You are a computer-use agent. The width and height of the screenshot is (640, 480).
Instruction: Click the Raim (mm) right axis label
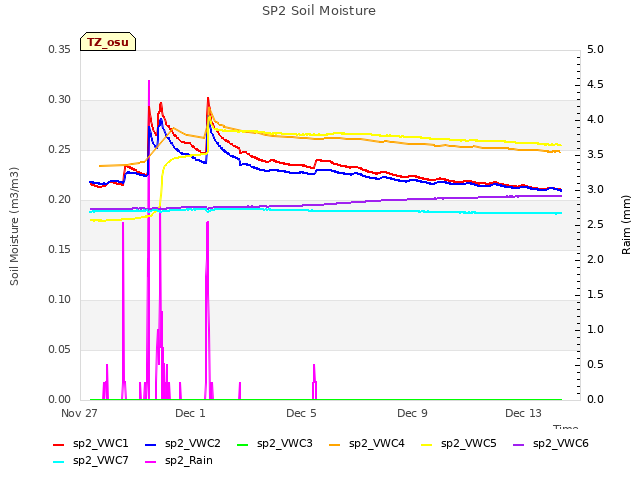point(626,225)
